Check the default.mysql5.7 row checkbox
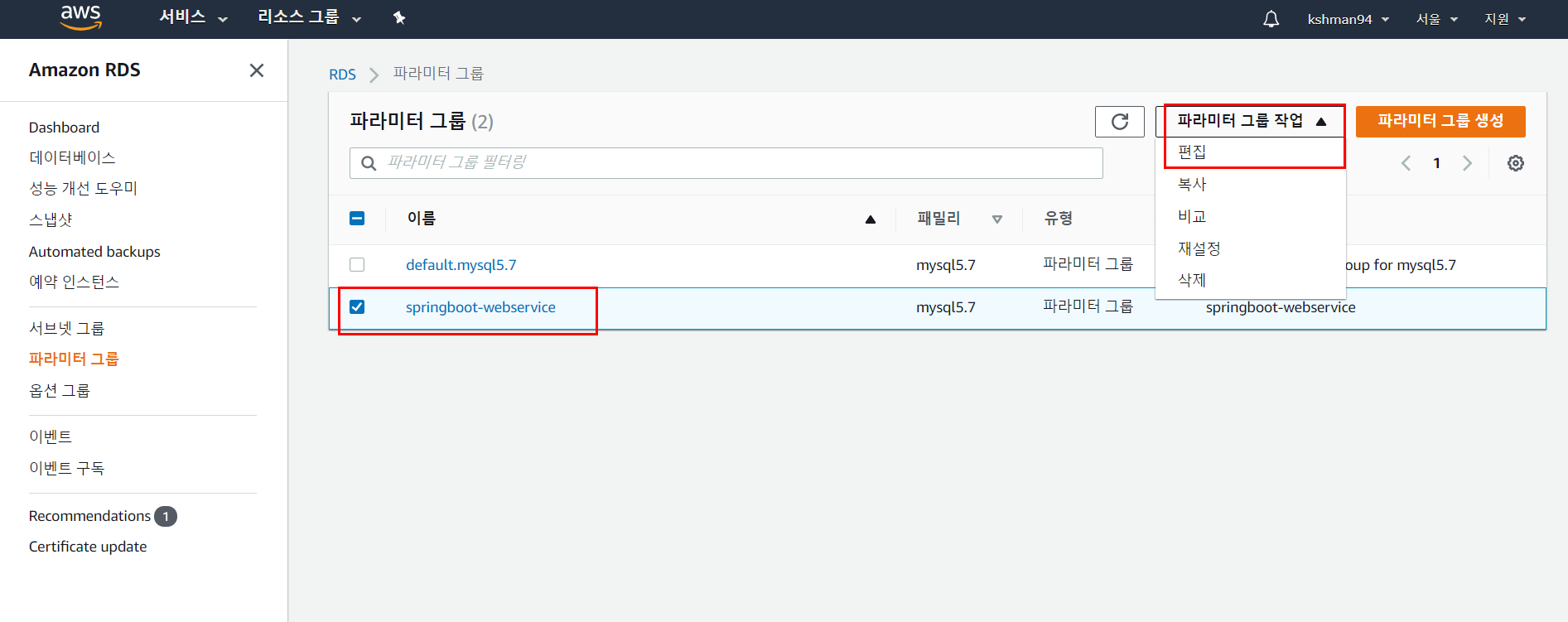Screen dimensions: 1568x622 click(x=357, y=265)
